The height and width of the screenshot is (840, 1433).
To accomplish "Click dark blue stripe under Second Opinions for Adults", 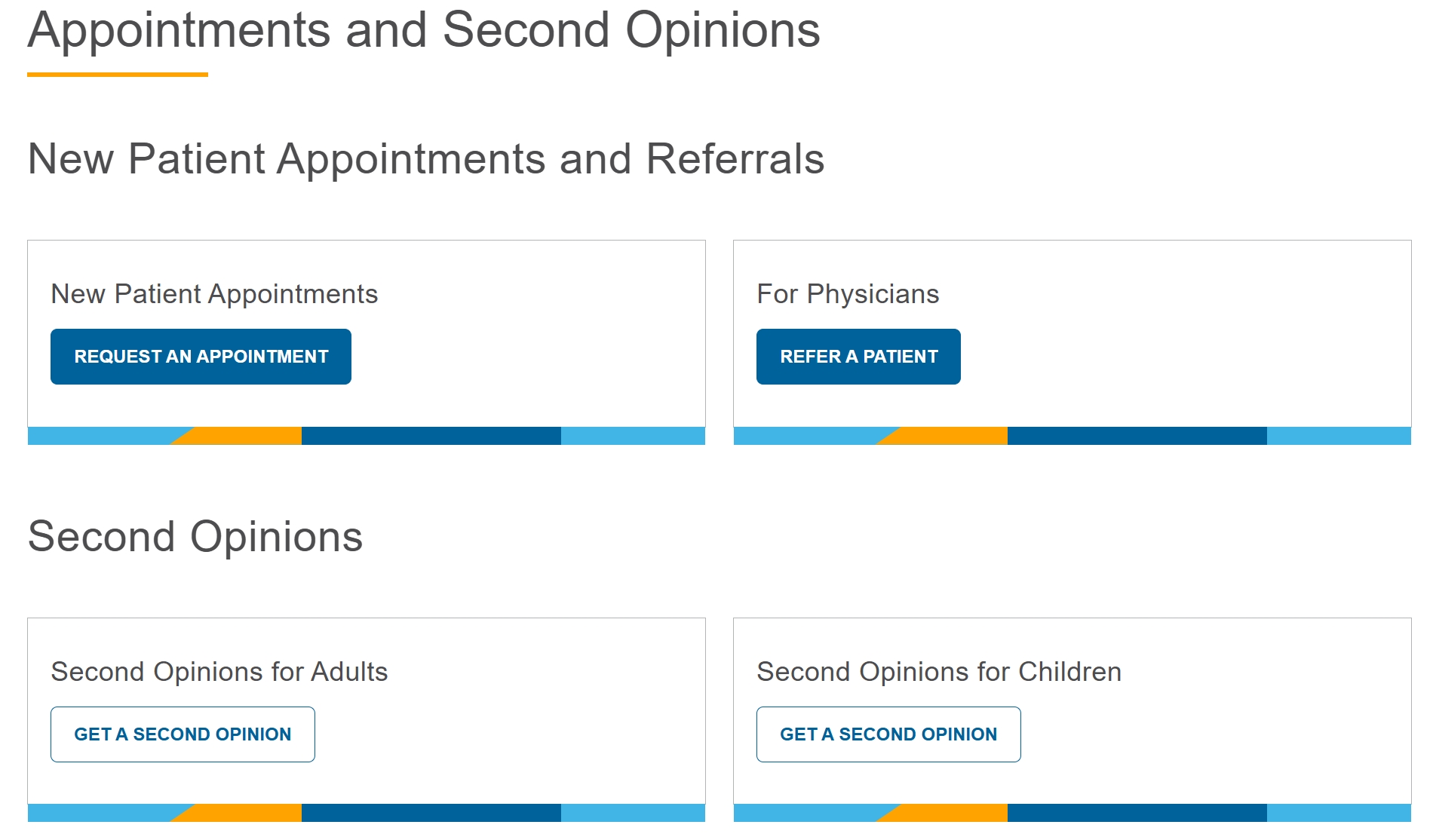I will [x=431, y=813].
